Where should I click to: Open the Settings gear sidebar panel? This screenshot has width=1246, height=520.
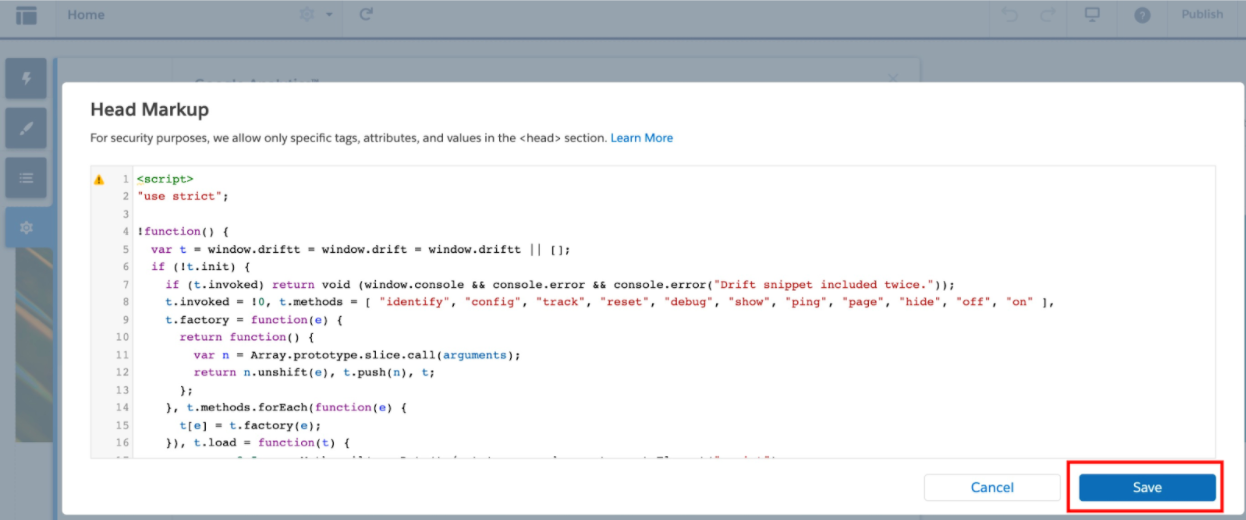click(26, 228)
